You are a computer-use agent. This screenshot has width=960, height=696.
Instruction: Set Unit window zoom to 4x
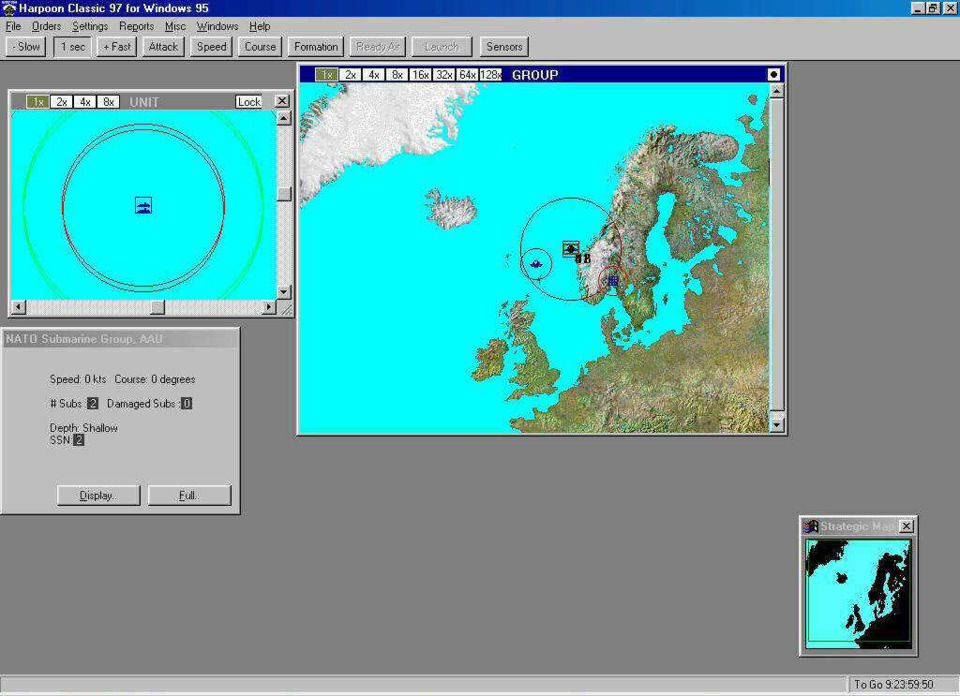point(85,102)
